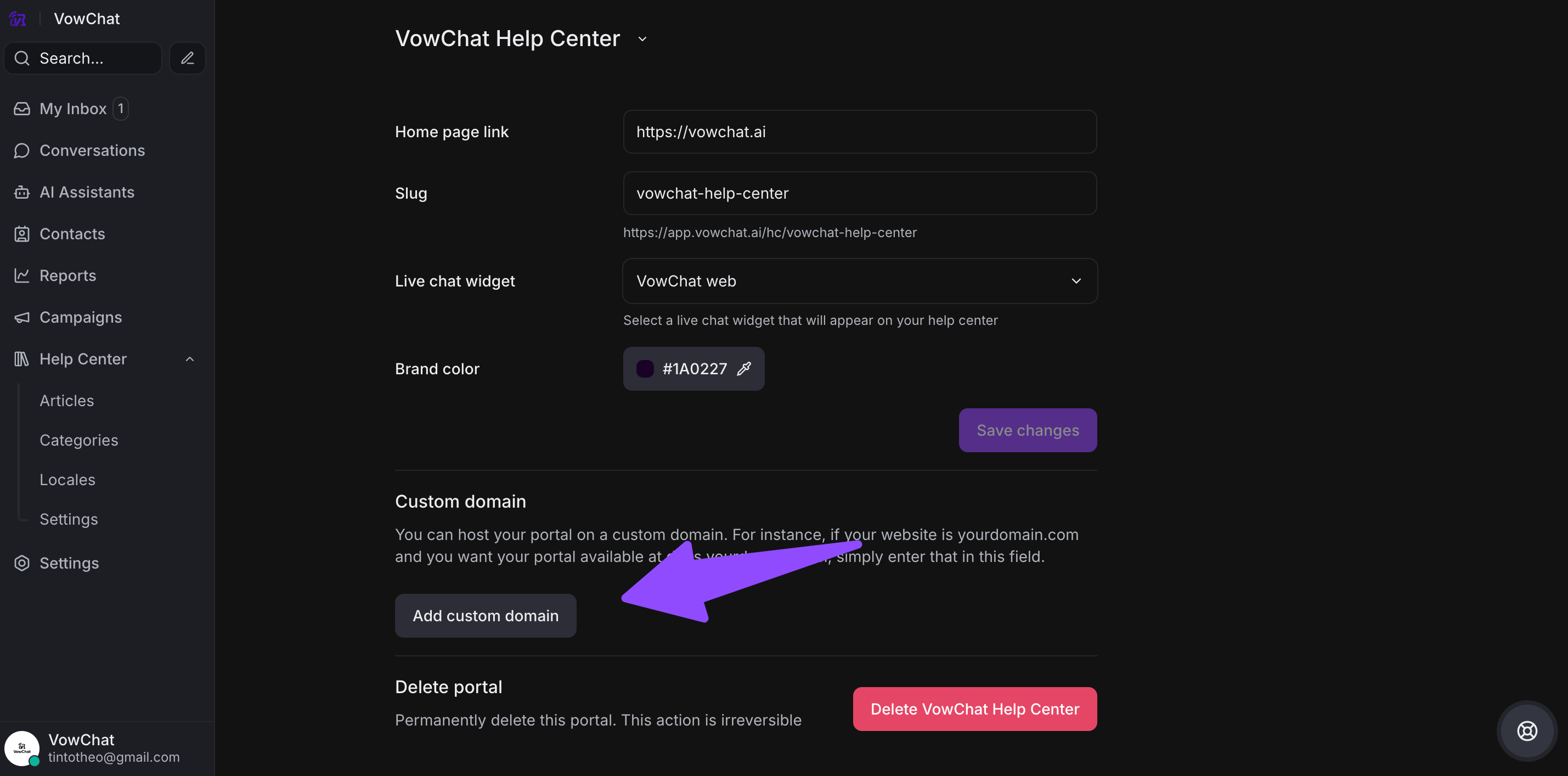Open the support lifebuoy icon bottom right
Screen dimensions: 1568x776
(x=1527, y=730)
